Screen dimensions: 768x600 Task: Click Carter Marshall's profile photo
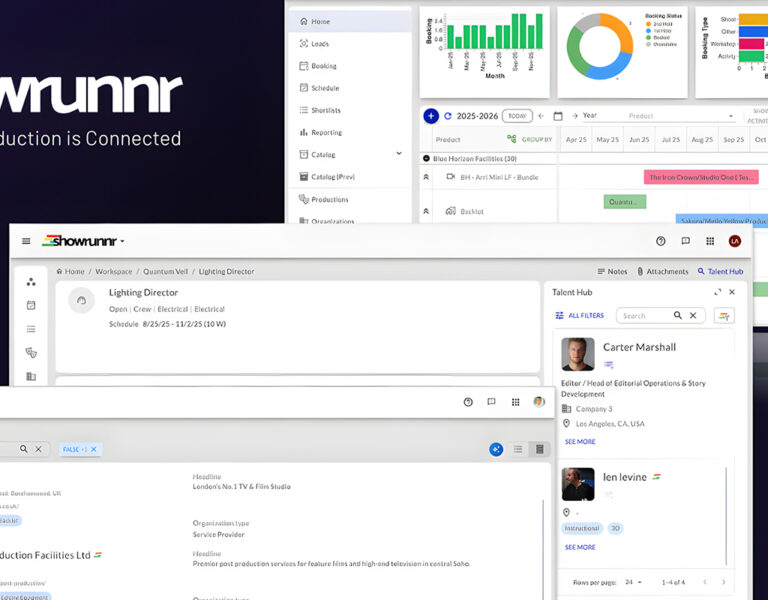coord(578,354)
